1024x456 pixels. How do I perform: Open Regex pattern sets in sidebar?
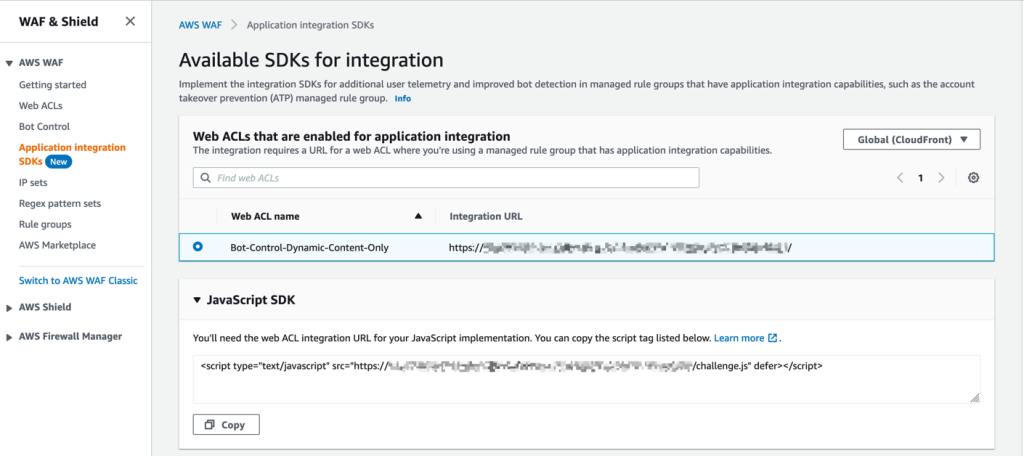[60, 204]
